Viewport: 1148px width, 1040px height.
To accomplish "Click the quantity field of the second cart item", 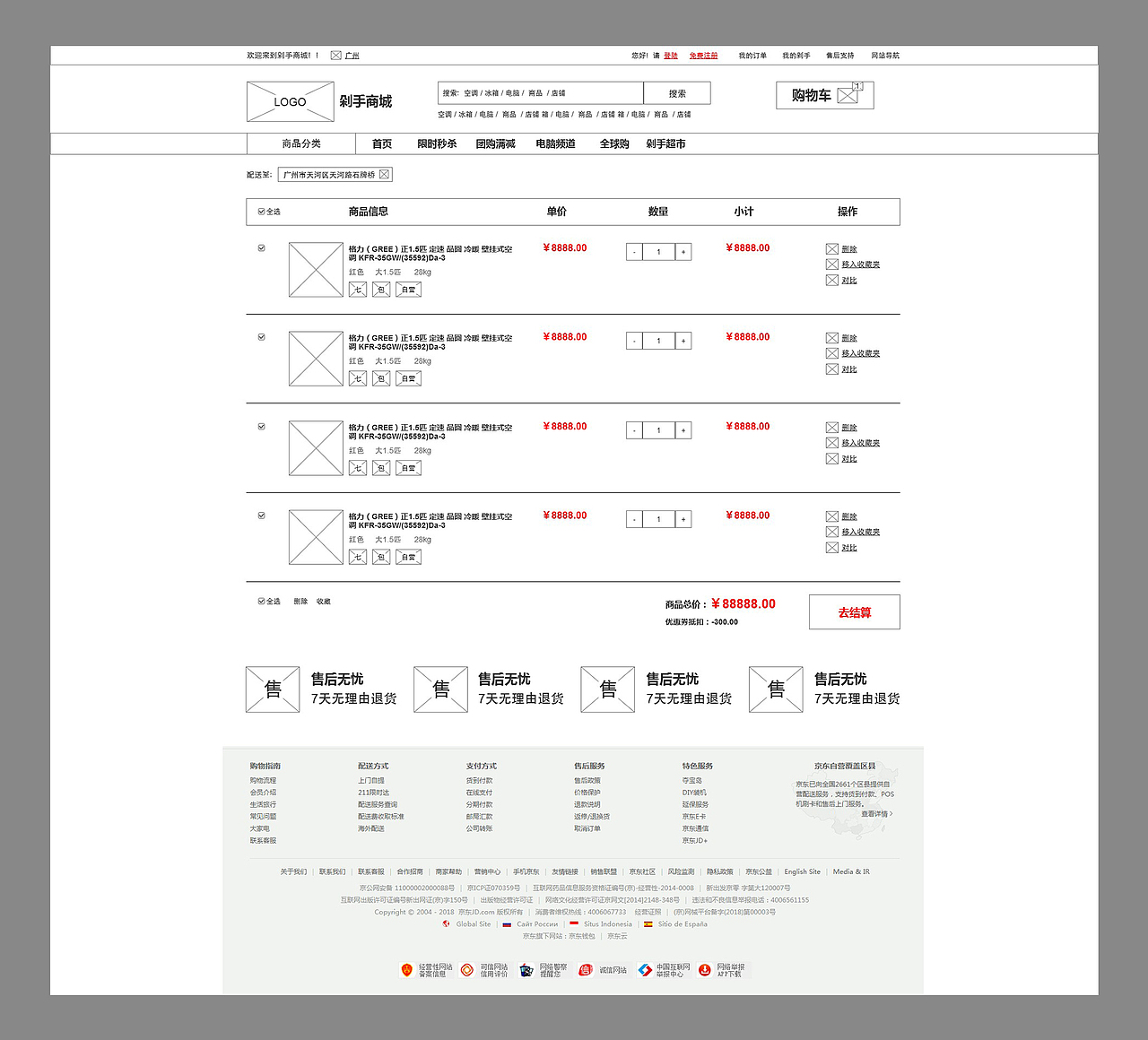I will click(658, 341).
